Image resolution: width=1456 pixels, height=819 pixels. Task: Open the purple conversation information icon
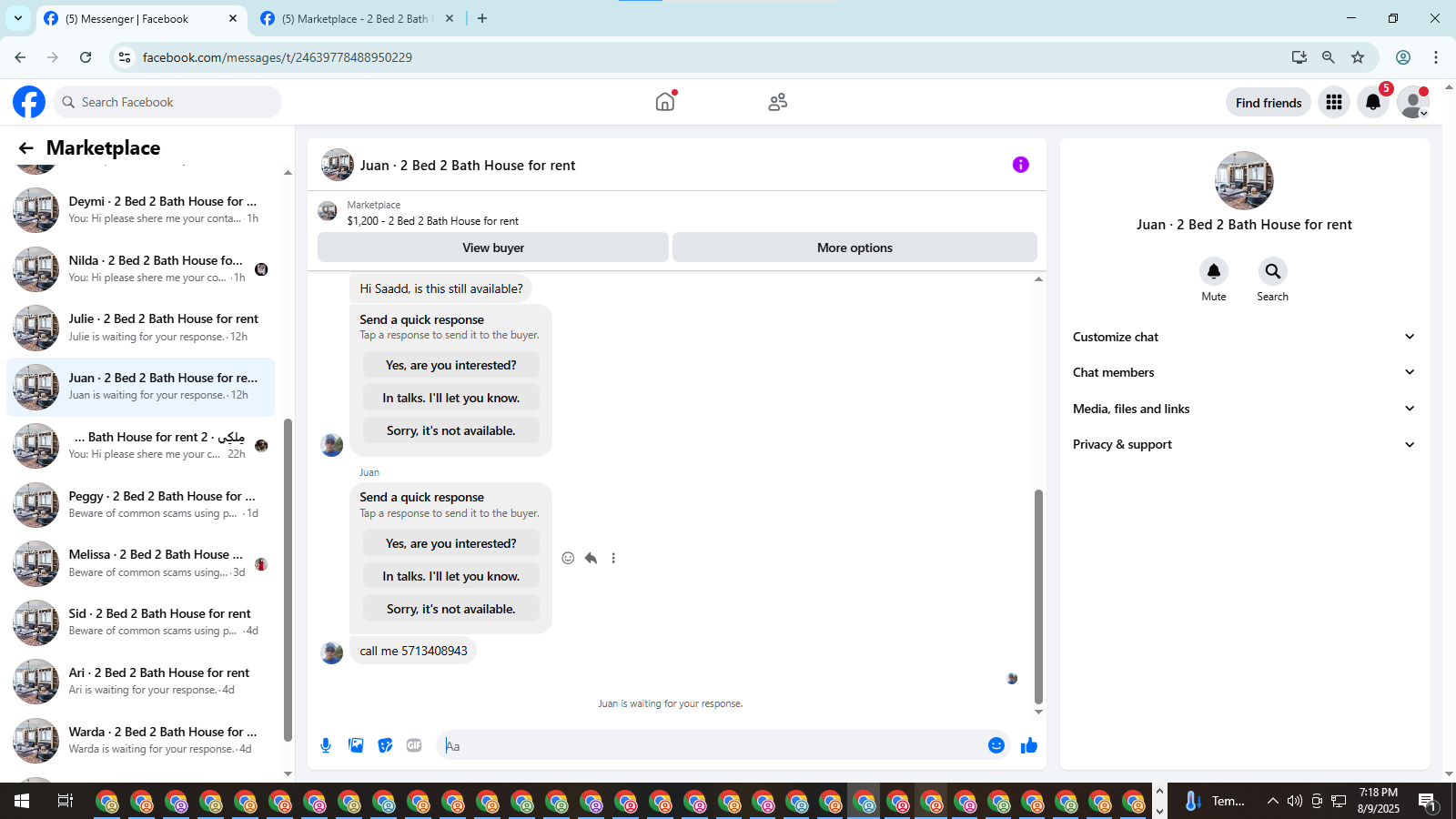click(x=1021, y=165)
